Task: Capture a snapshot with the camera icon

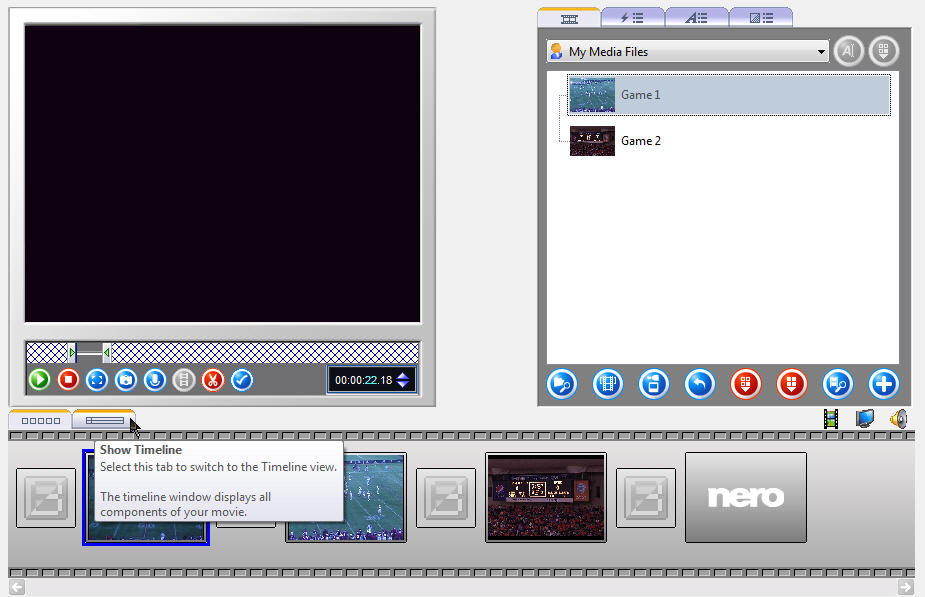Action: pyautogui.click(x=126, y=380)
